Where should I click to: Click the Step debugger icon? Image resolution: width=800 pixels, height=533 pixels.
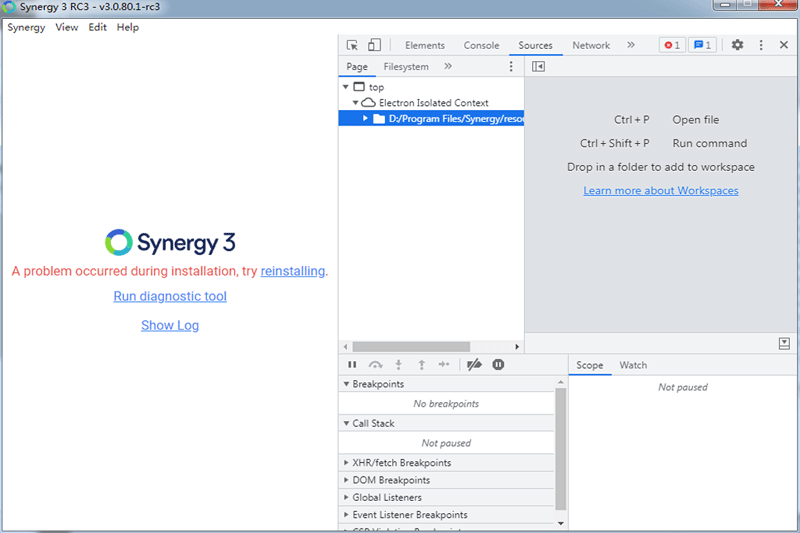click(x=444, y=364)
